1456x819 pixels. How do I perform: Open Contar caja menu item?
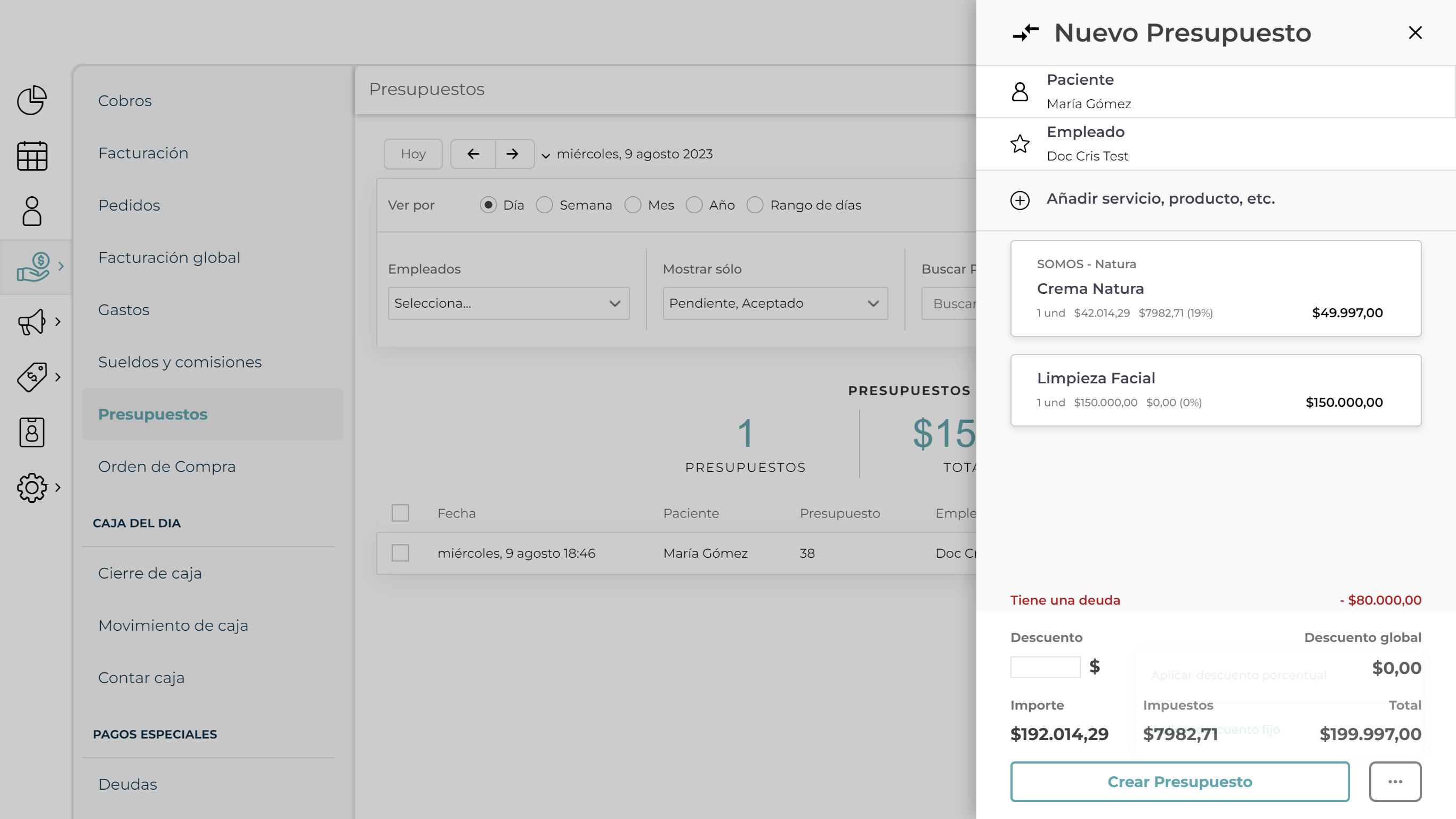tap(142, 678)
